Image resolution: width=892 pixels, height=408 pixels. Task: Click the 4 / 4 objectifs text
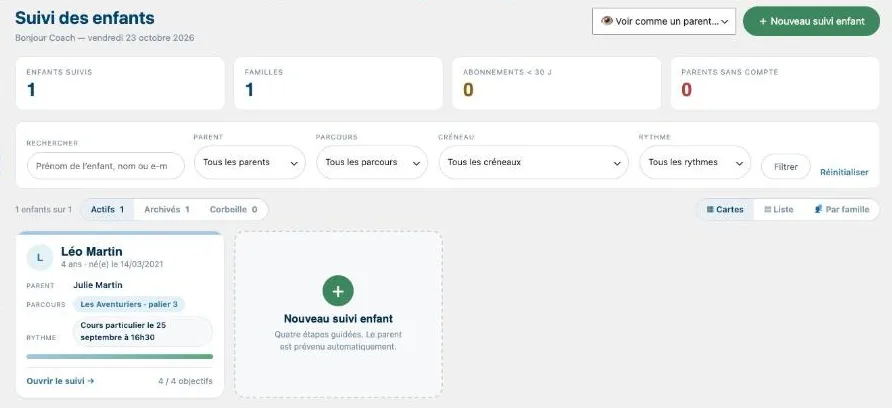(x=185, y=381)
